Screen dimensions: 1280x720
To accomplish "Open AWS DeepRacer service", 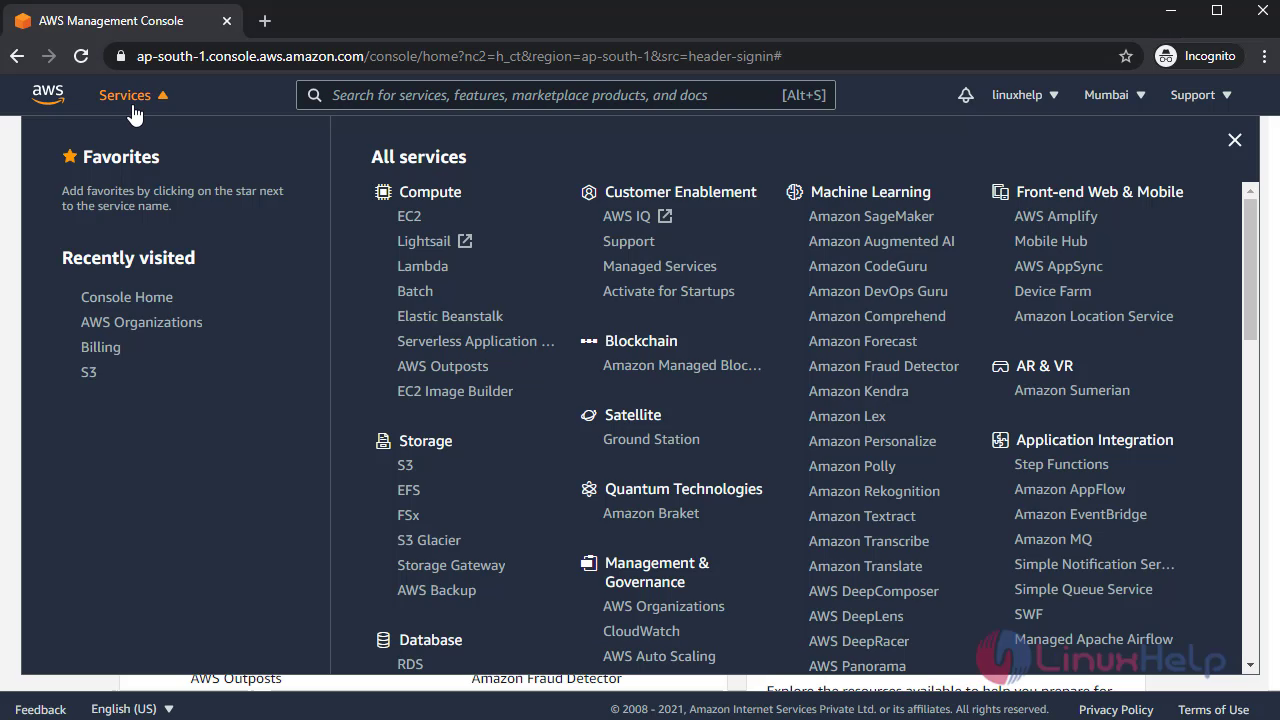I will coord(859,641).
